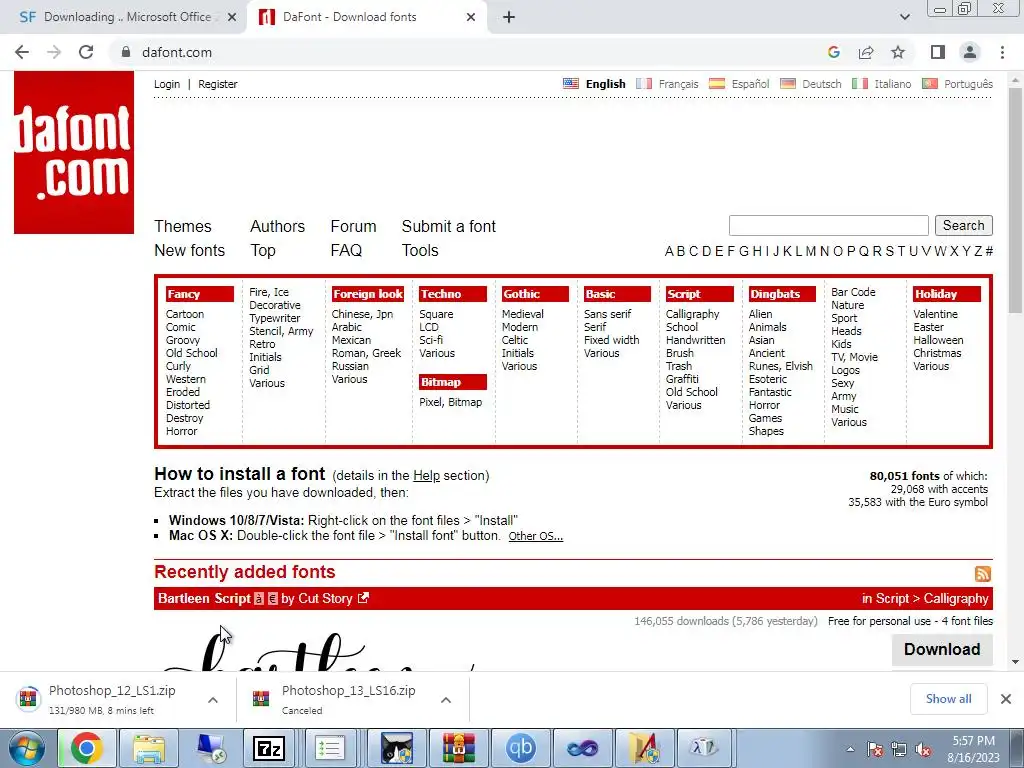Bookmark this page with the star icon
Image resolution: width=1024 pixels, height=768 pixels.
point(898,52)
